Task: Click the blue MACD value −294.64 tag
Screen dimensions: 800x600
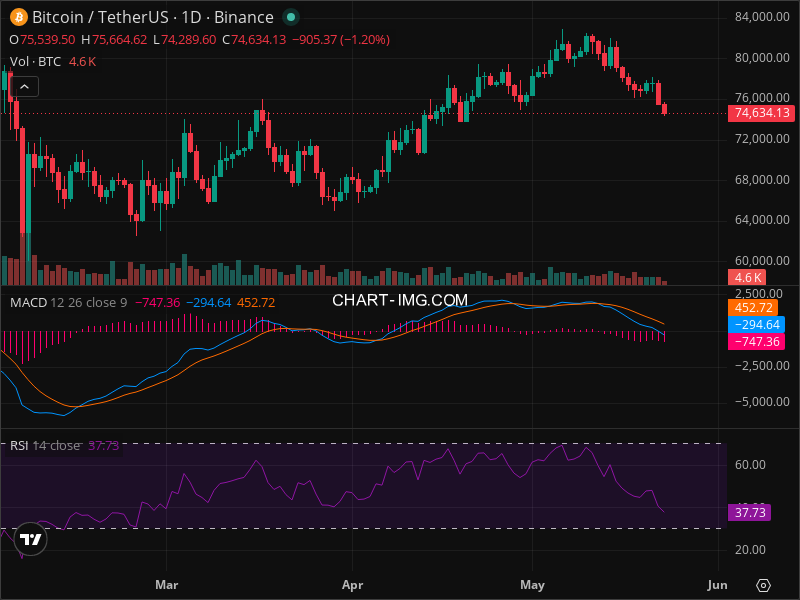Action: (756, 324)
